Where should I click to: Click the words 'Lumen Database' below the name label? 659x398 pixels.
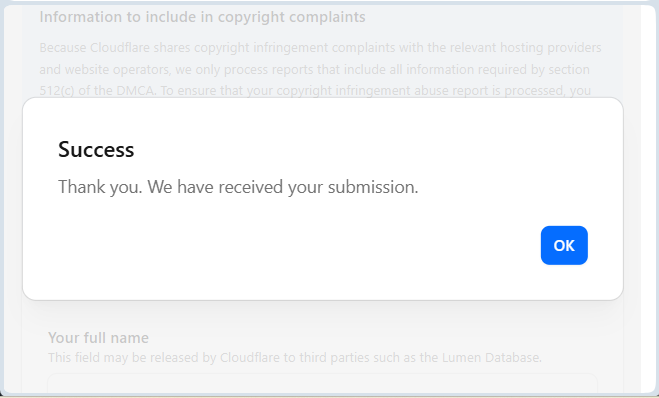point(492,358)
